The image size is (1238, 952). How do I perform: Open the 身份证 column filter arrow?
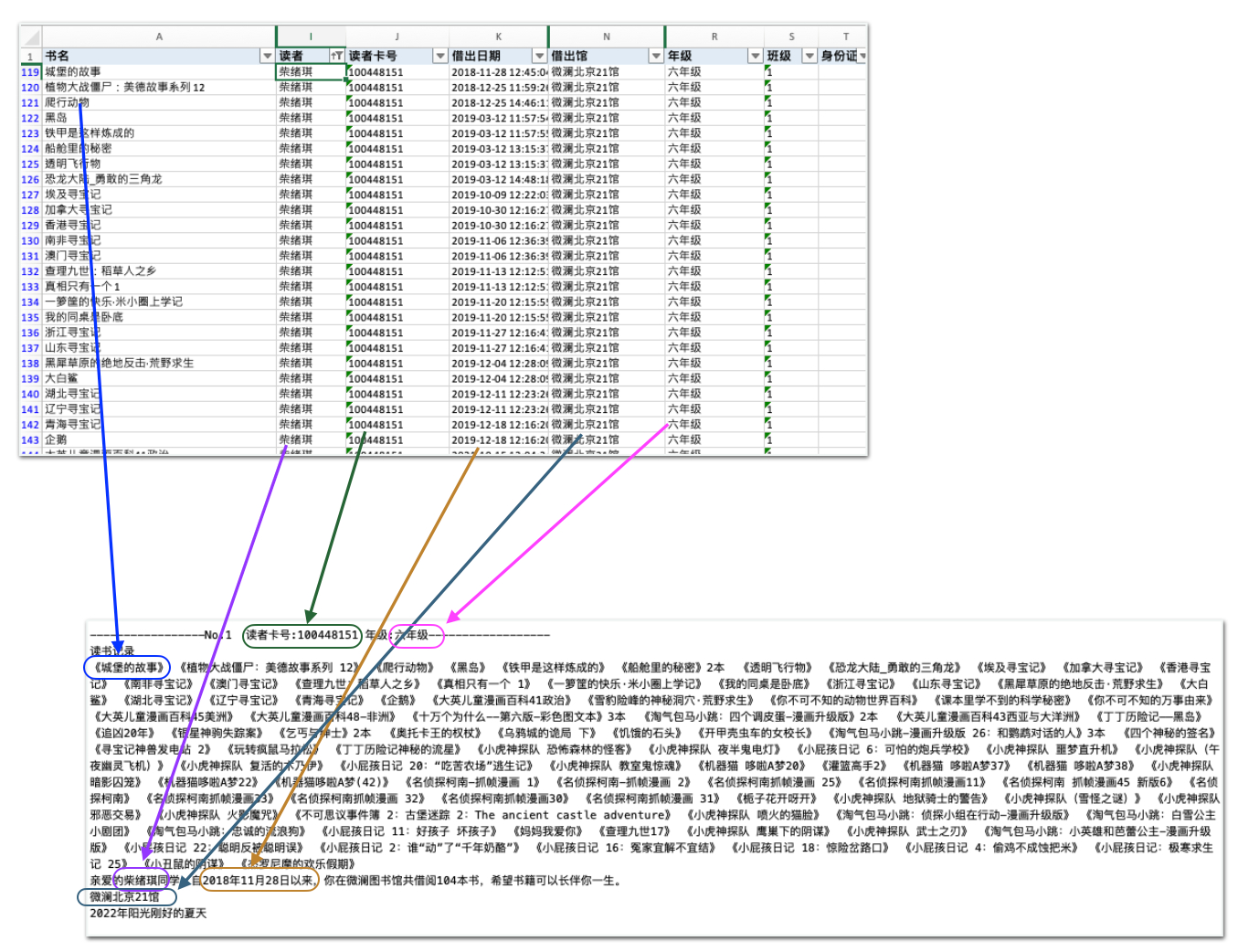862,57
